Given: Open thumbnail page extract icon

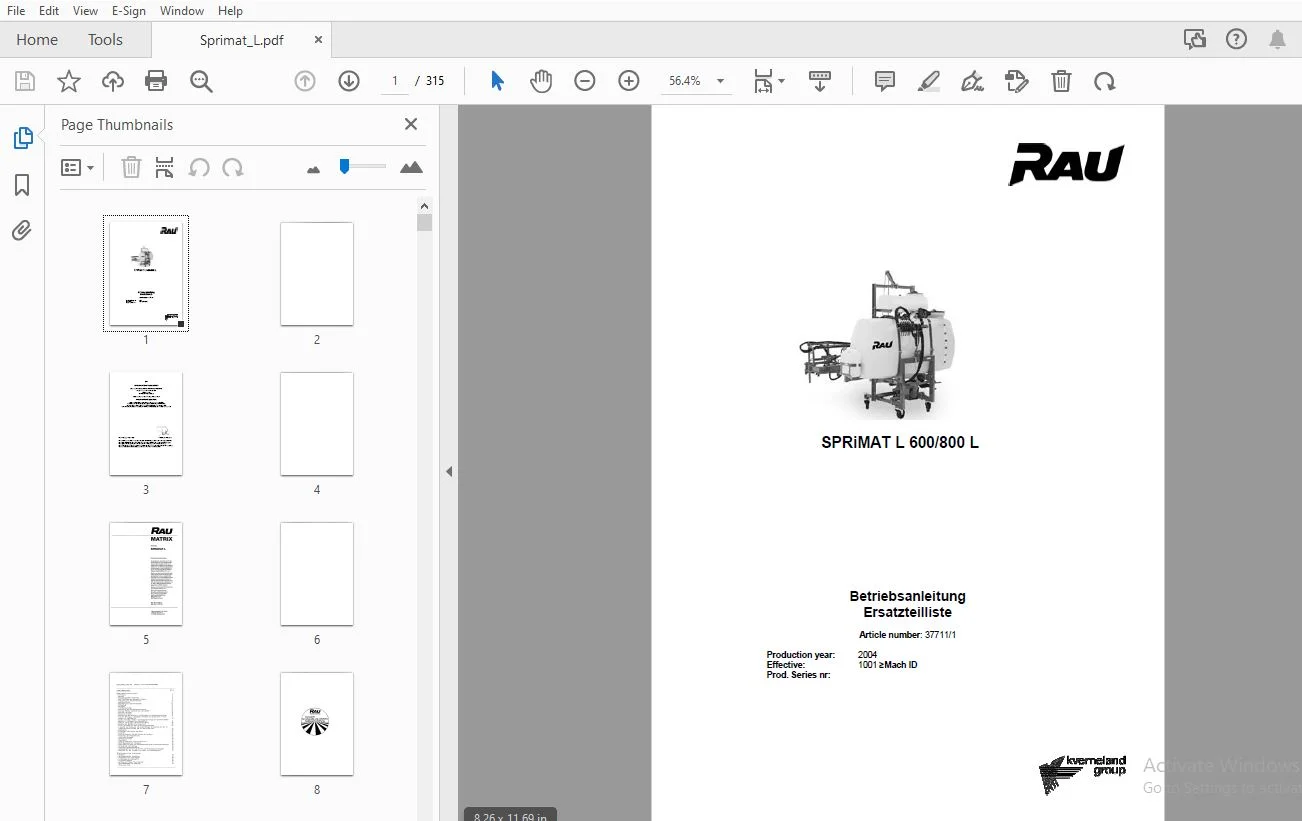Looking at the screenshot, I should click(165, 167).
